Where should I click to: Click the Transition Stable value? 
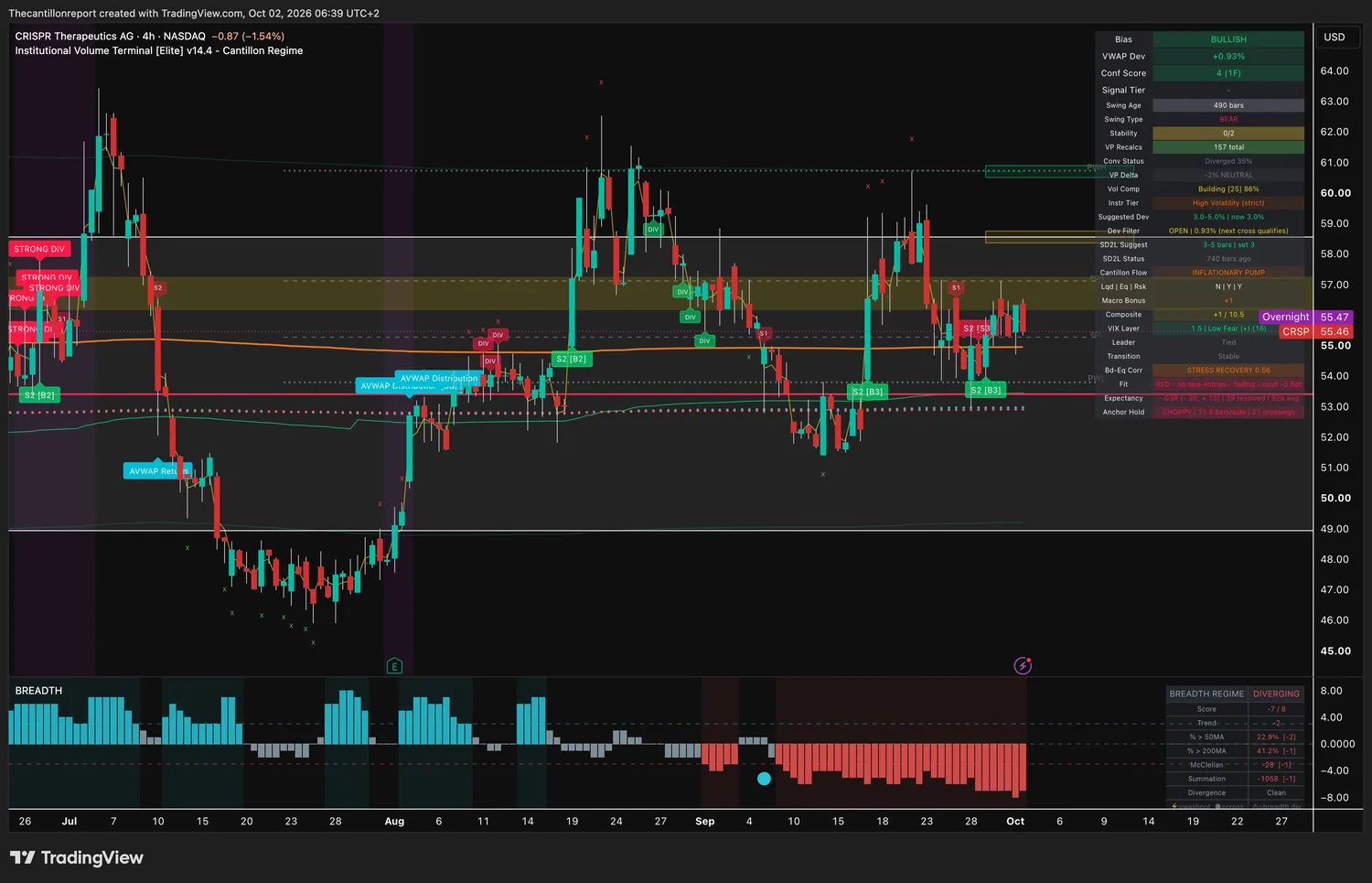click(1228, 357)
